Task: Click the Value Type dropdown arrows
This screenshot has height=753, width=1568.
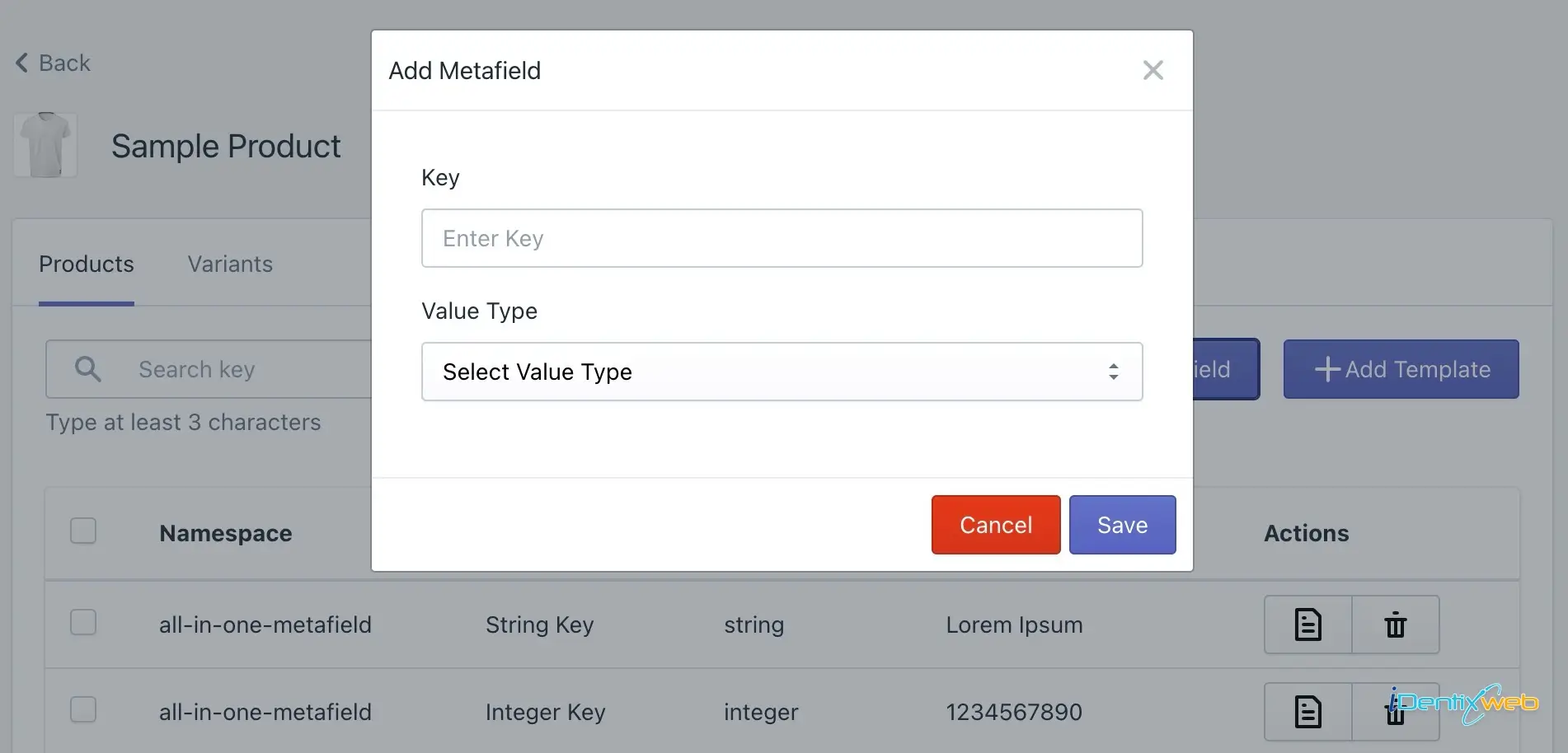Action: pyautogui.click(x=1113, y=372)
